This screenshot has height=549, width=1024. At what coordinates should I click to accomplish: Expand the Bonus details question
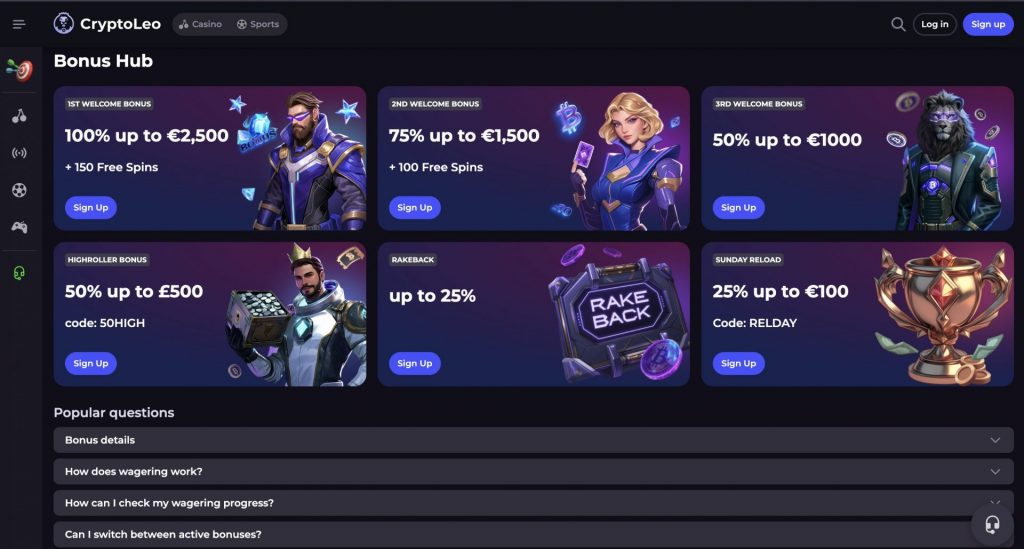[x=534, y=440]
